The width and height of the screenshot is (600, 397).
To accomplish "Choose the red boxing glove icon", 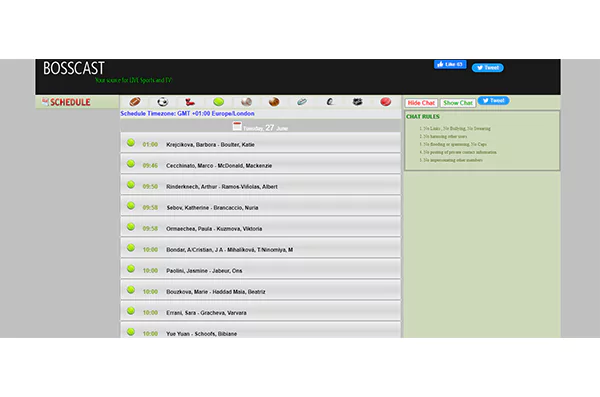I will tap(190, 102).
